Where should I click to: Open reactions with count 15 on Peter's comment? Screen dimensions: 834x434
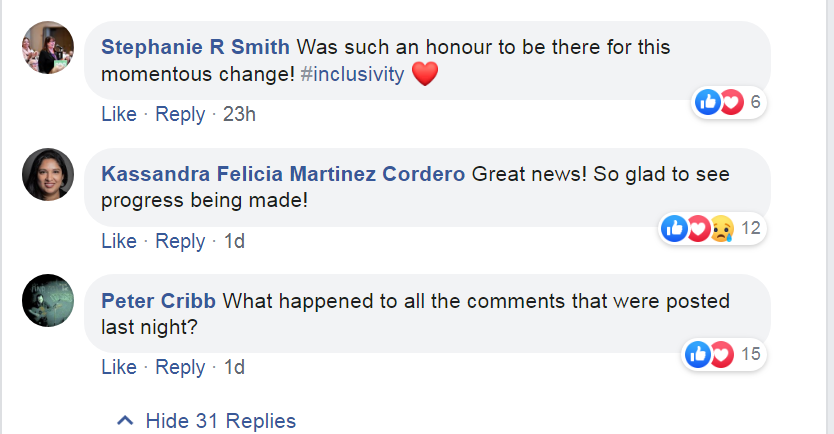click(x=723, y=354)
